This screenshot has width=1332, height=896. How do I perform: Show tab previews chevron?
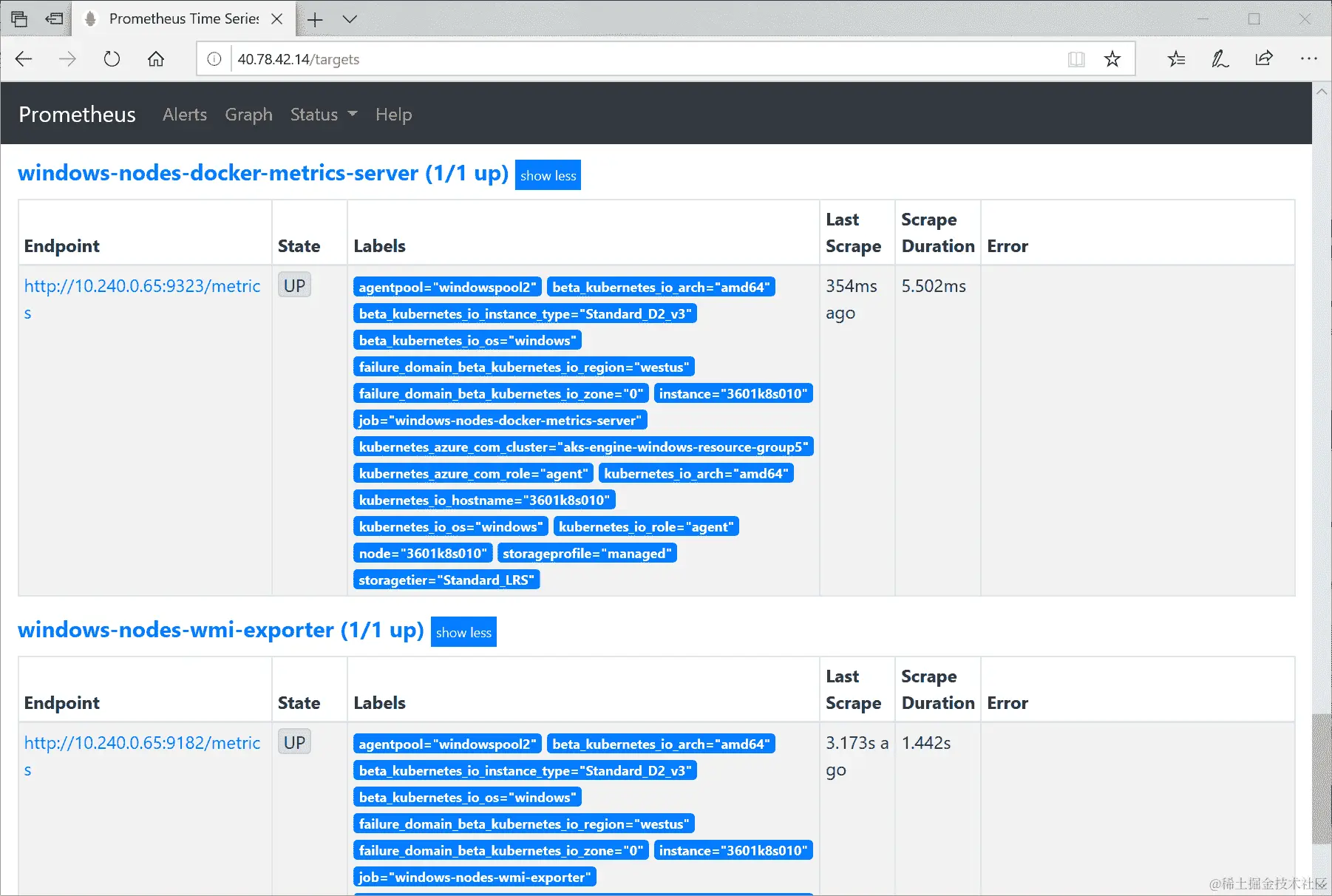(x=350, y=19)
